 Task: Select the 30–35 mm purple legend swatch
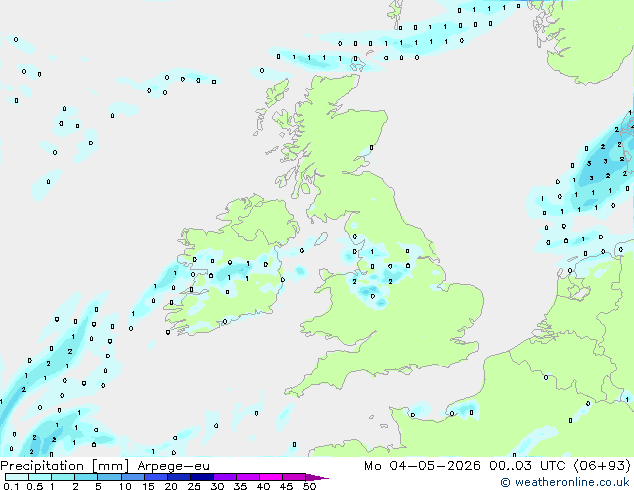coord(224,477)
